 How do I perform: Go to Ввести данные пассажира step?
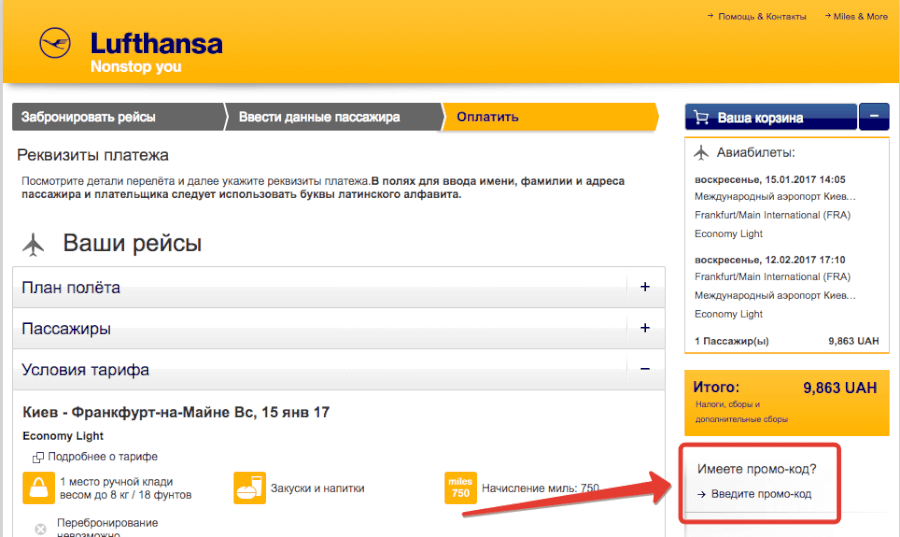click(x=319, y=117)
